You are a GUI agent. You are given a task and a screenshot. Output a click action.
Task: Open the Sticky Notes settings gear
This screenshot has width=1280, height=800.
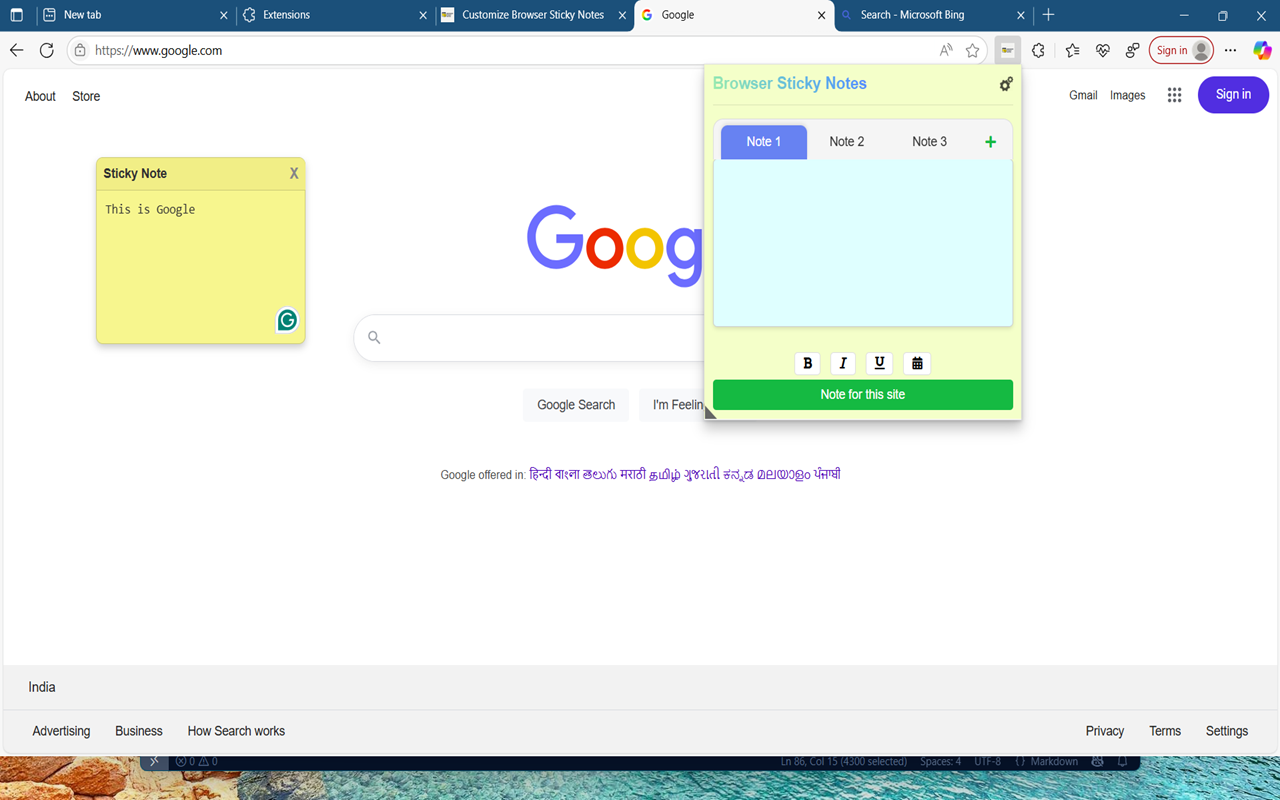1006,84
